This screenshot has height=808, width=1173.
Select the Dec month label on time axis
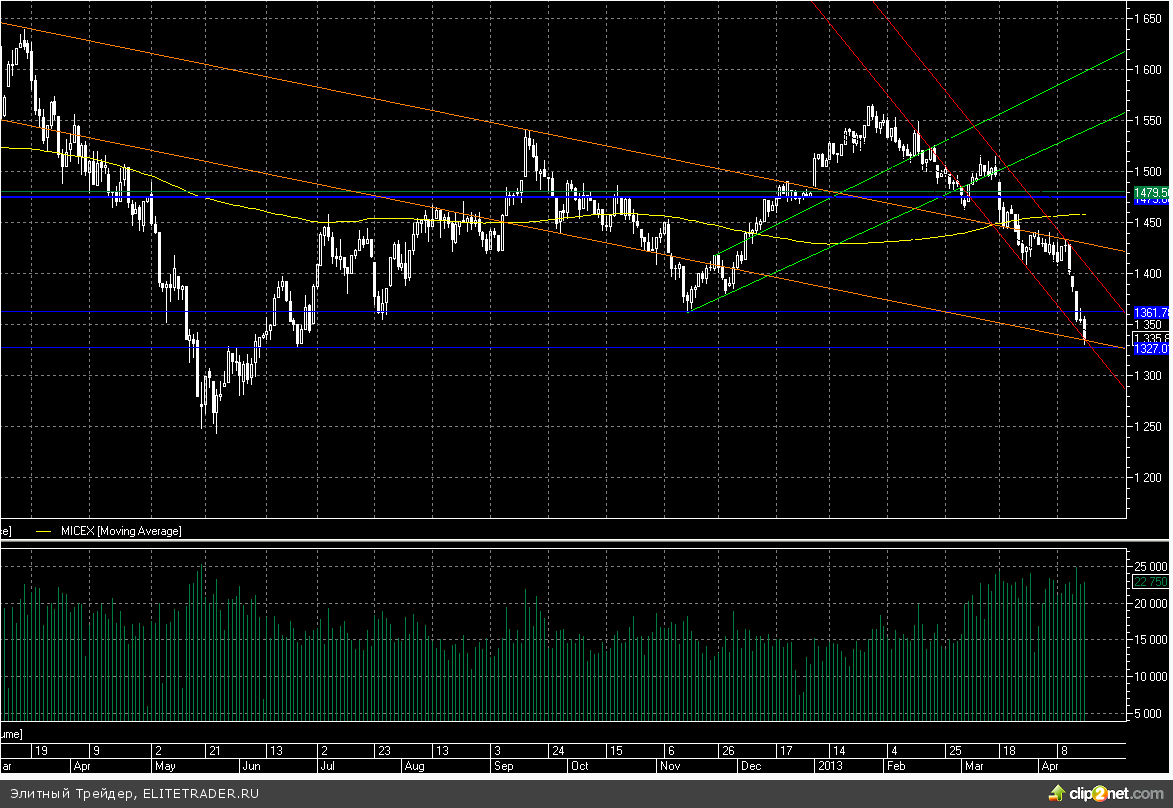click(x=750, y=766)
